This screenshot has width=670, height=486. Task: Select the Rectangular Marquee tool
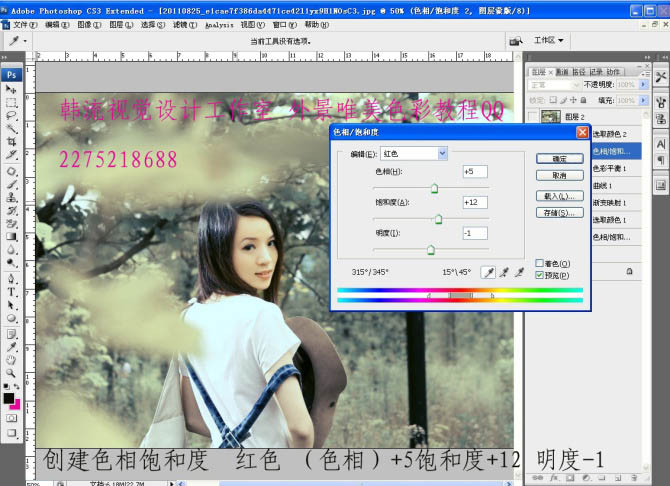(x=12, y=102)
